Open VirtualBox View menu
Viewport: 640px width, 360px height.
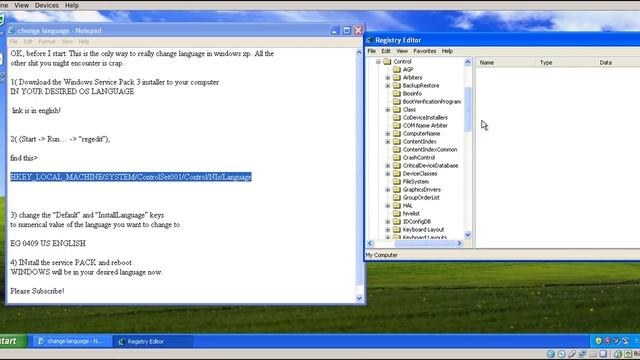click(x=21, y=5)
